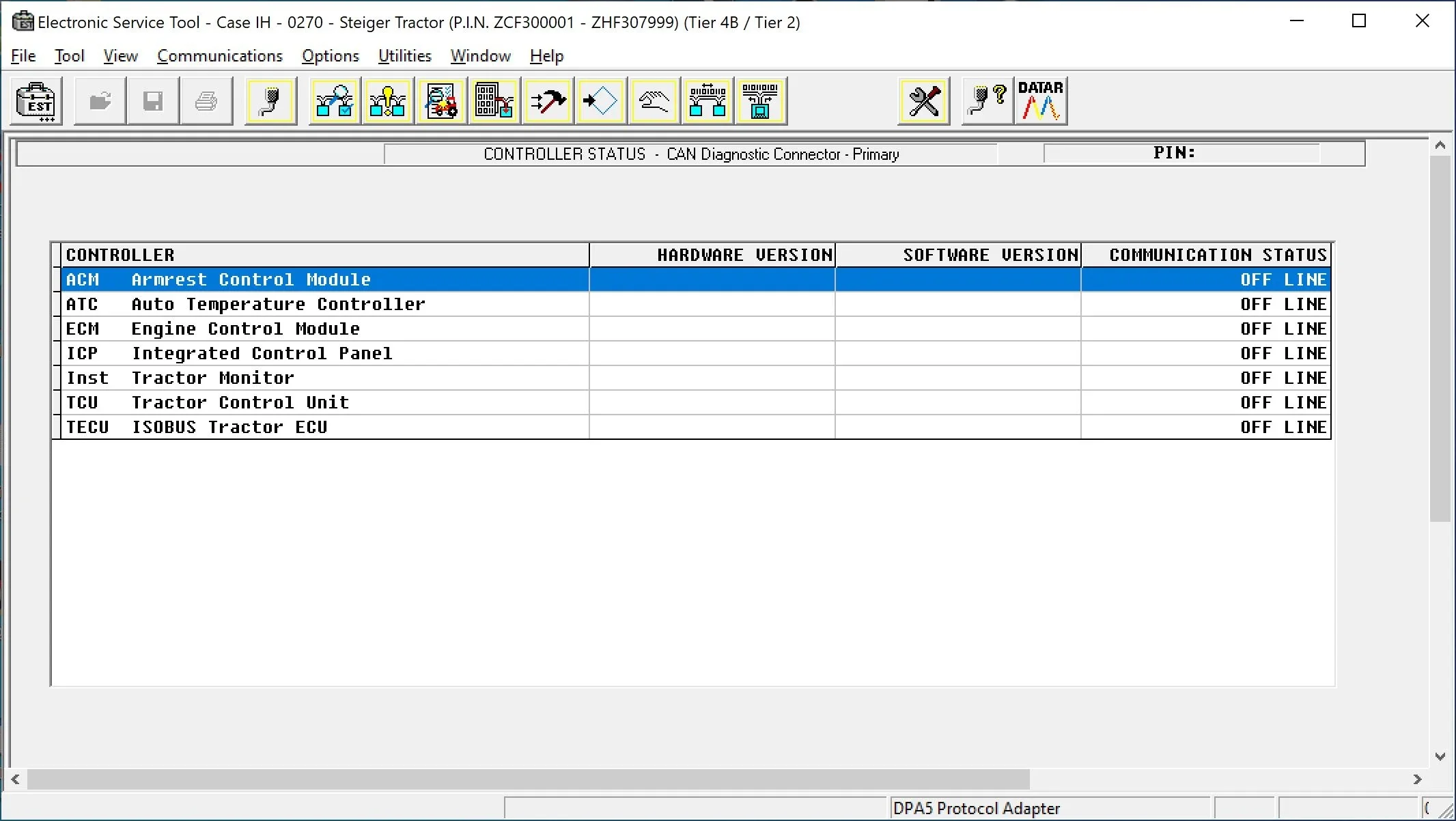The image size is (1456, 821).
Task: Select the hand monitor toolbar icon
Action: point(654,101)
